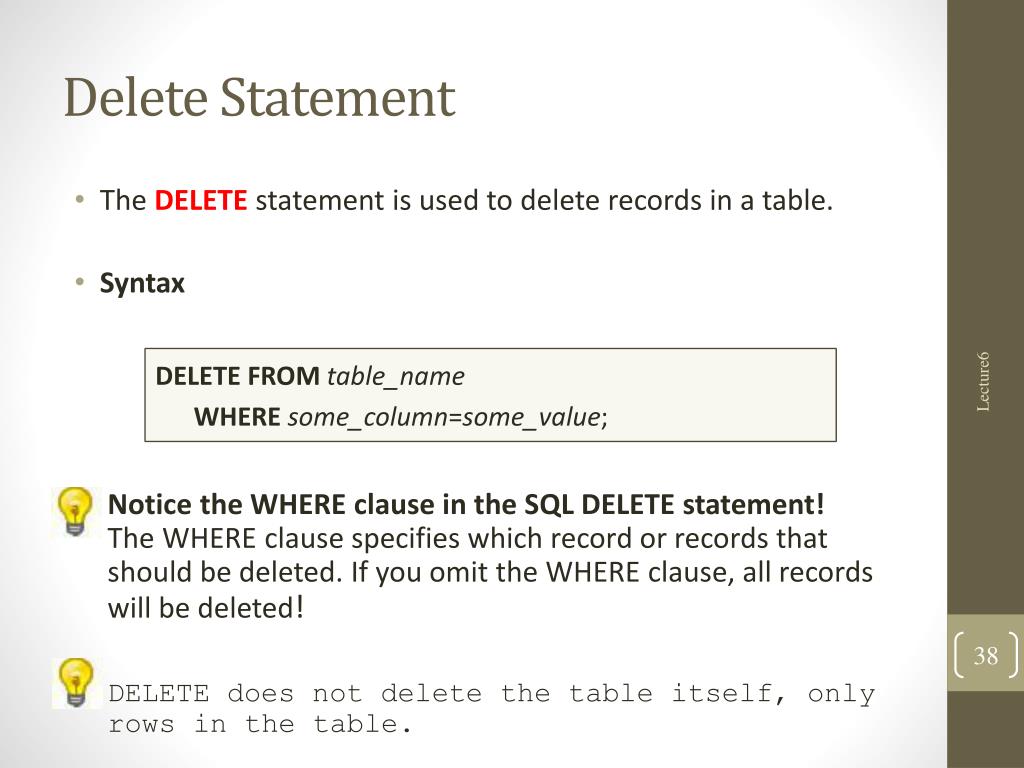
Task: Click DELETE FROM in the syntax box
Action: 237,376
